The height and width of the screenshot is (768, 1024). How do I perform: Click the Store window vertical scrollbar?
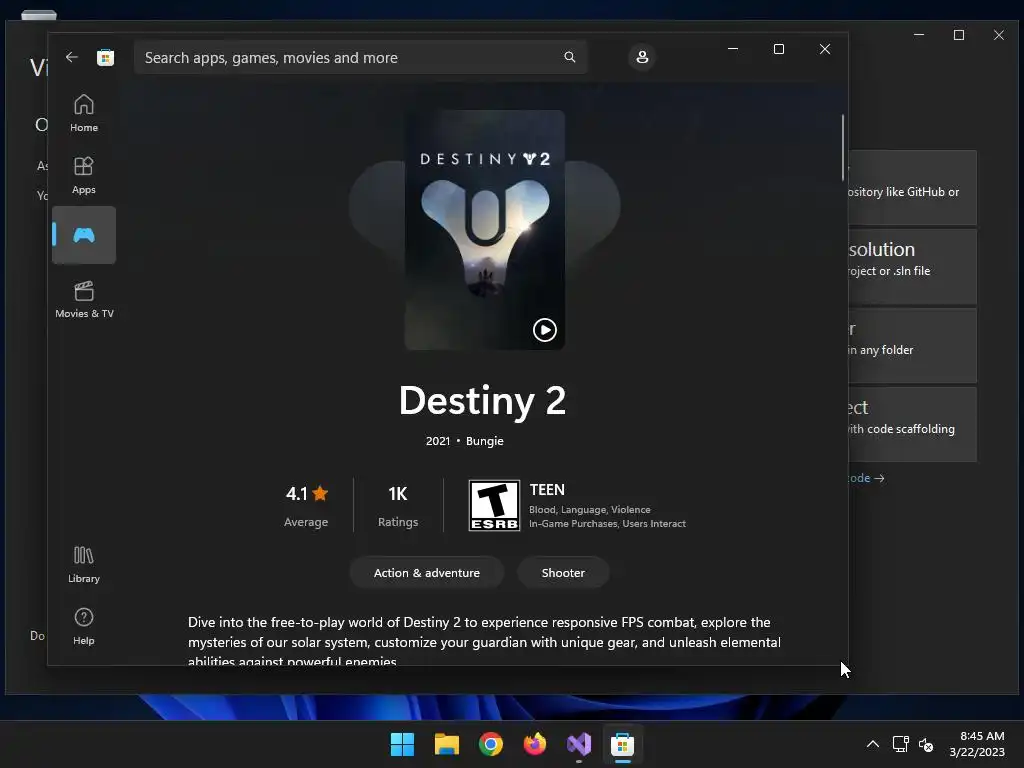point(842,148)
